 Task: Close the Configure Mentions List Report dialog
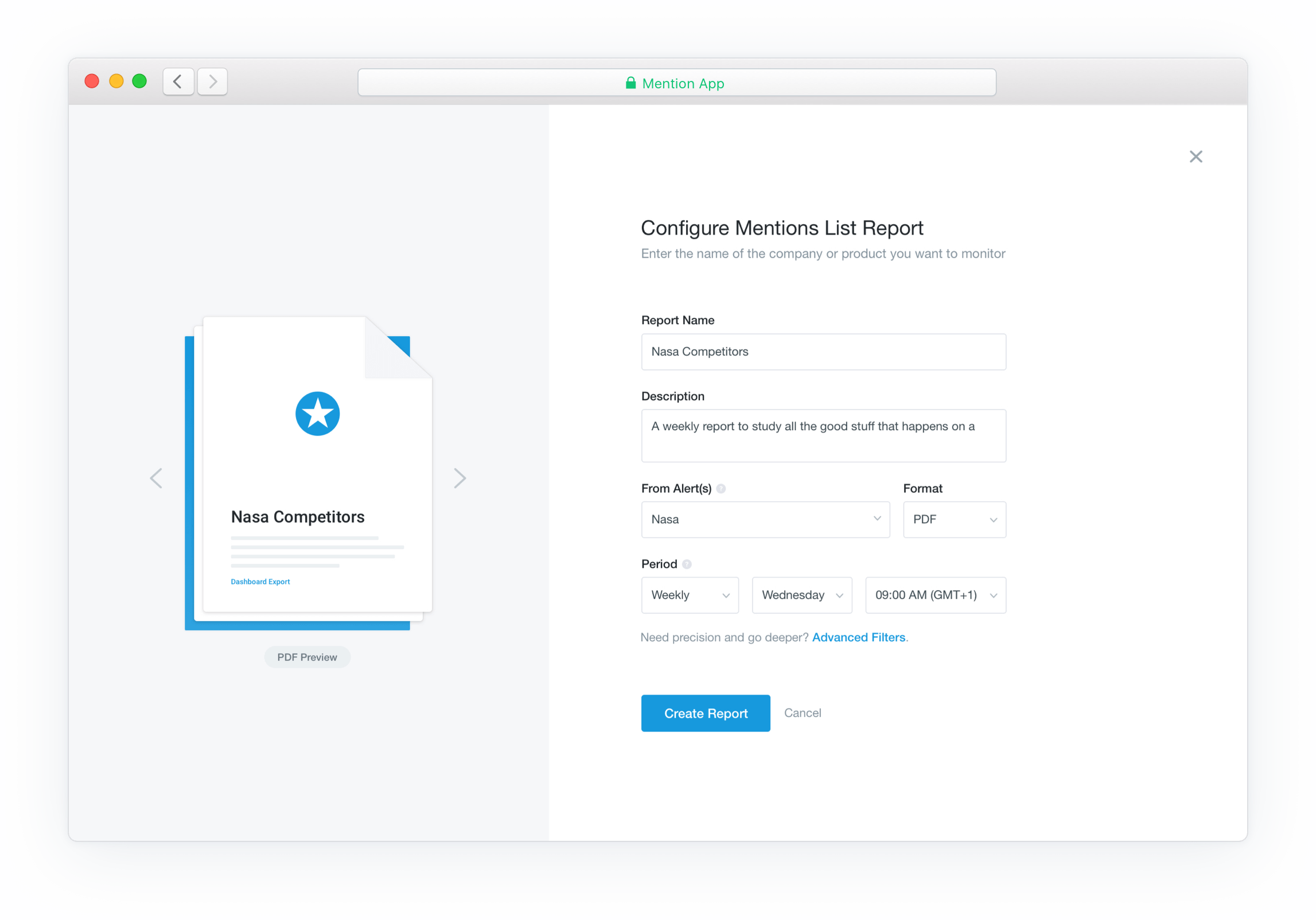coord(1196,157)
